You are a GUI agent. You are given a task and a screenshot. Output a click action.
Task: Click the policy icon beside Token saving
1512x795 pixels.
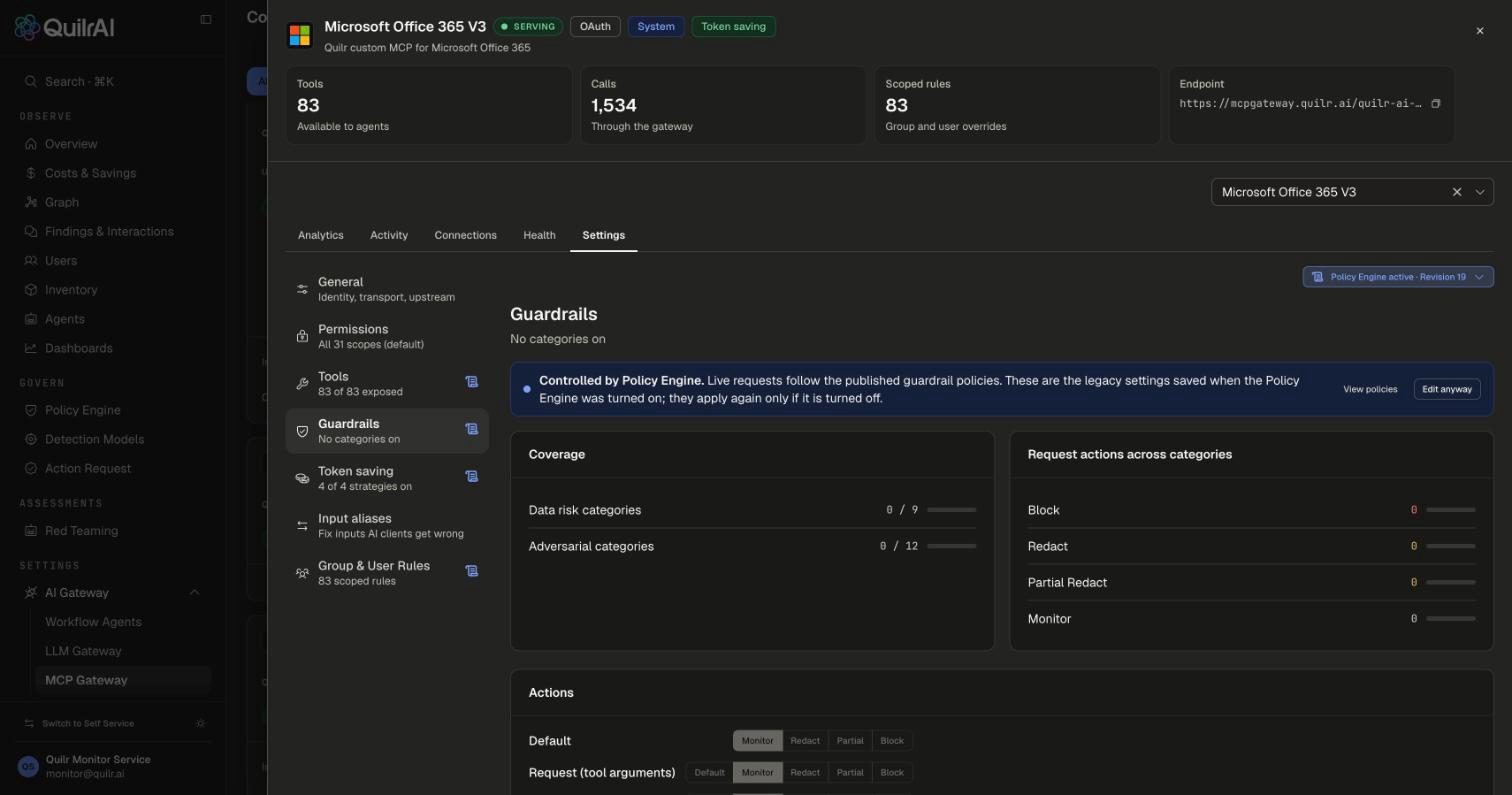(472, 476)
